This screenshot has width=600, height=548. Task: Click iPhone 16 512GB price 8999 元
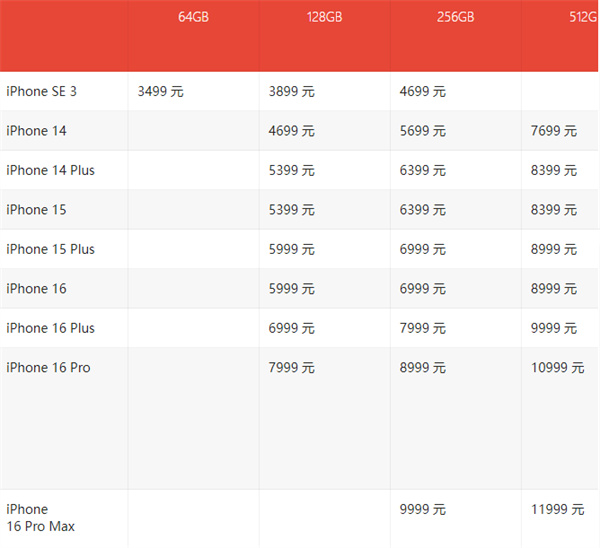554,289
